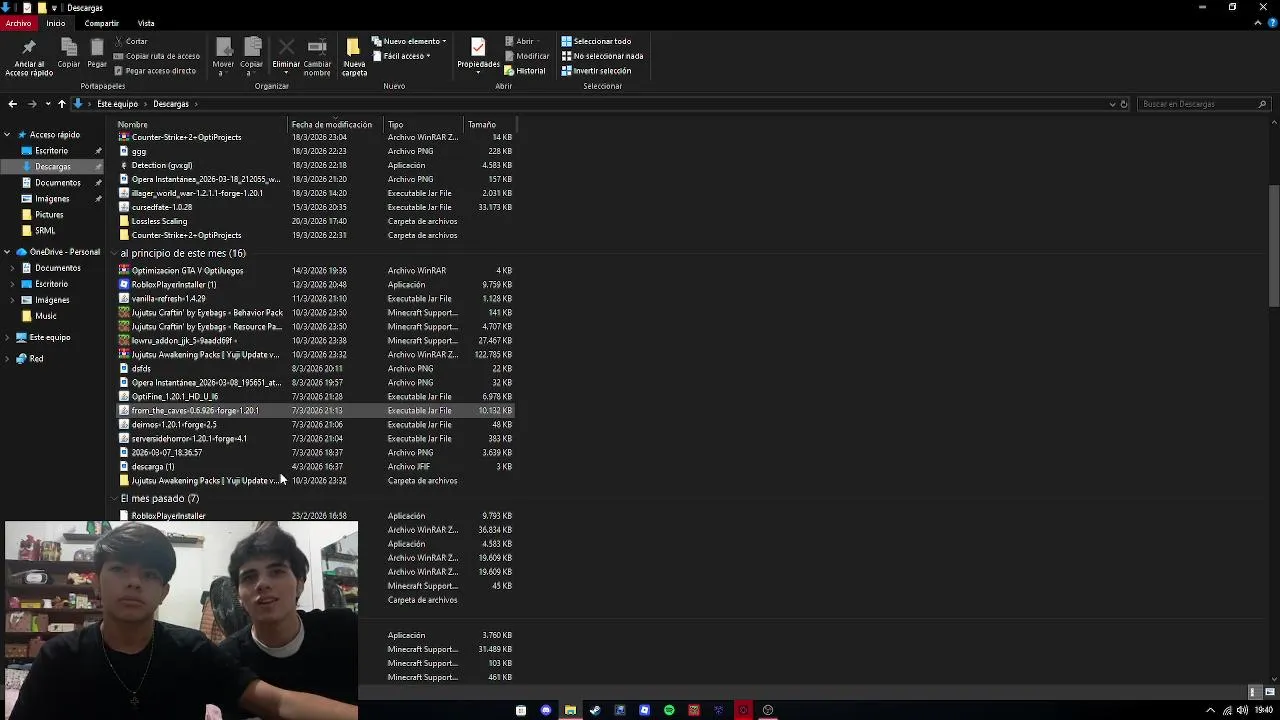Click Copiar ruta de acceso
1280x720 pixels.
click(x=157, y=56)
